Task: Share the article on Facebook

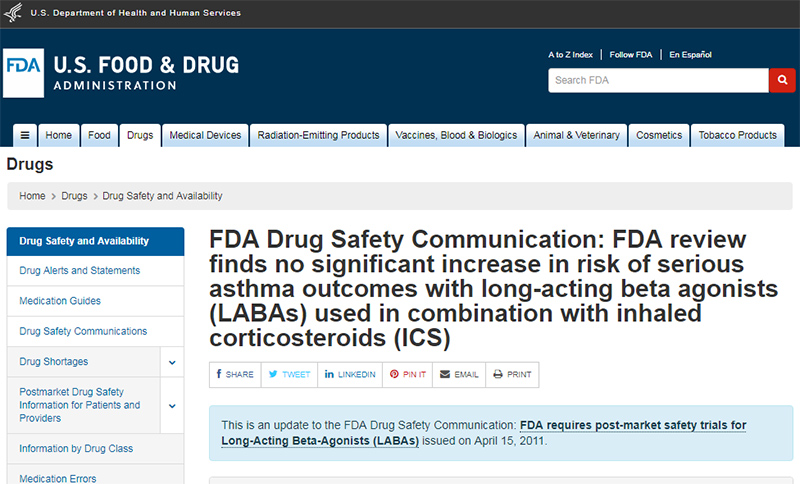Action: pyautogui.click(x=235, y=375)
